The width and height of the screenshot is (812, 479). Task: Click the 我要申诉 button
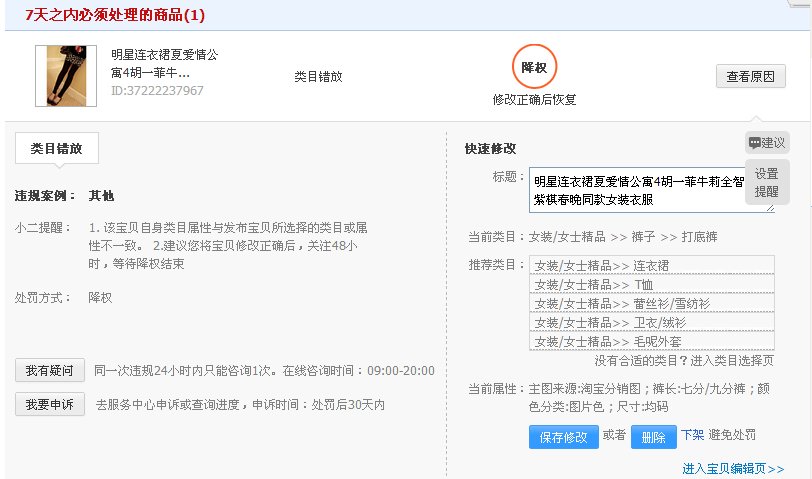tap(51, 404)
